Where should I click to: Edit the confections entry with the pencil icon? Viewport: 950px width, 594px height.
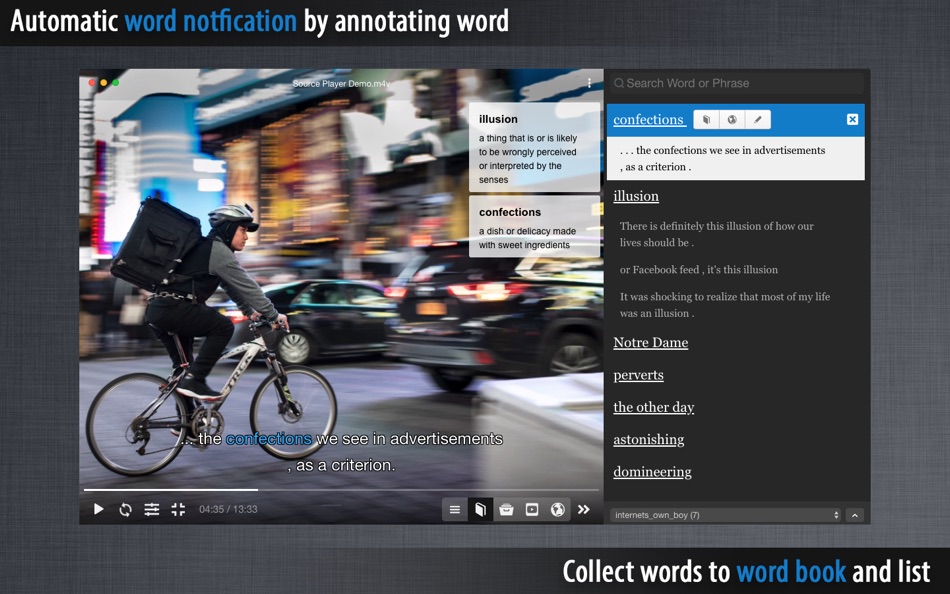click(758, 119)
